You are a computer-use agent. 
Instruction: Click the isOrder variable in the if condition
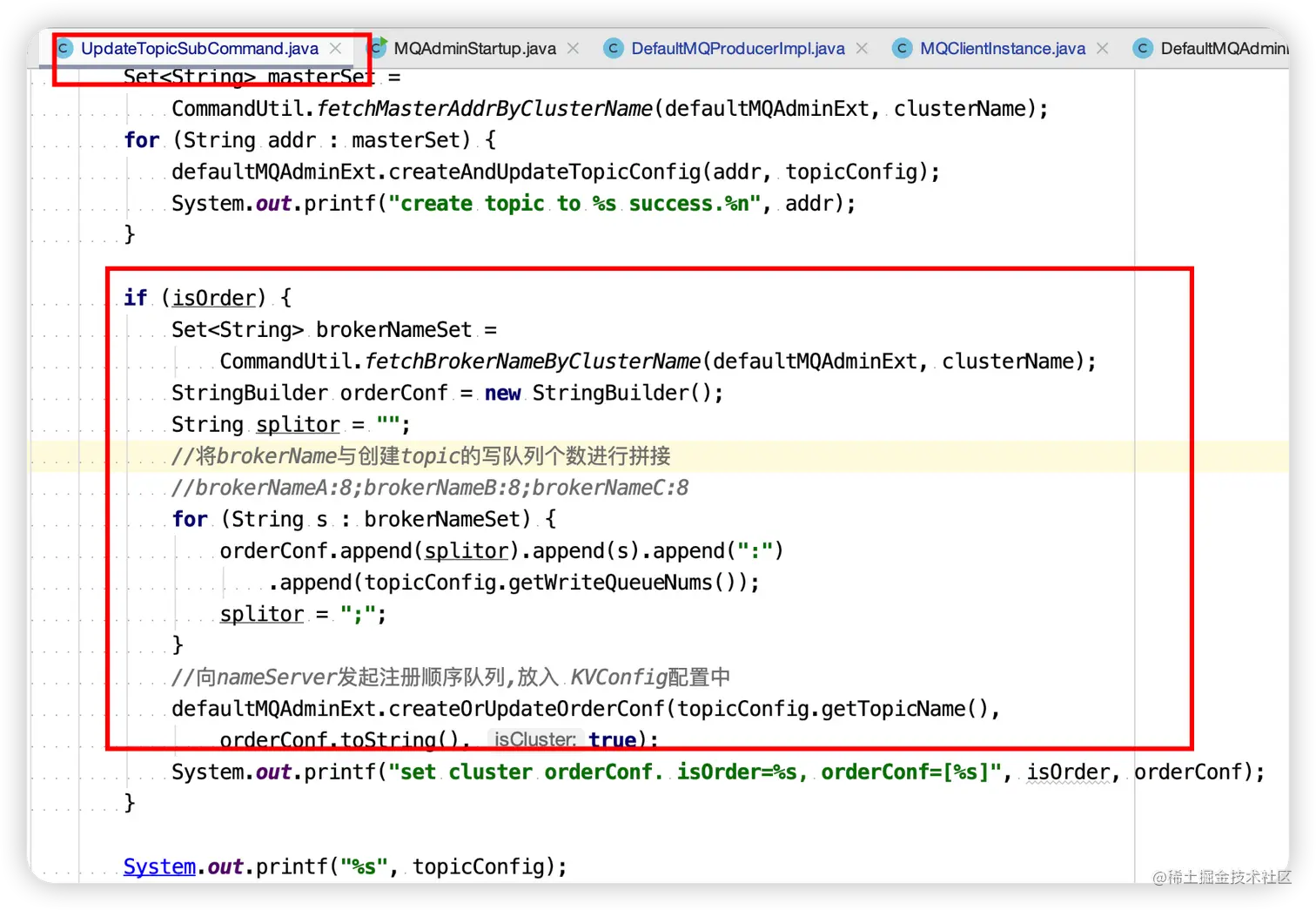click(x=214, y=298)
